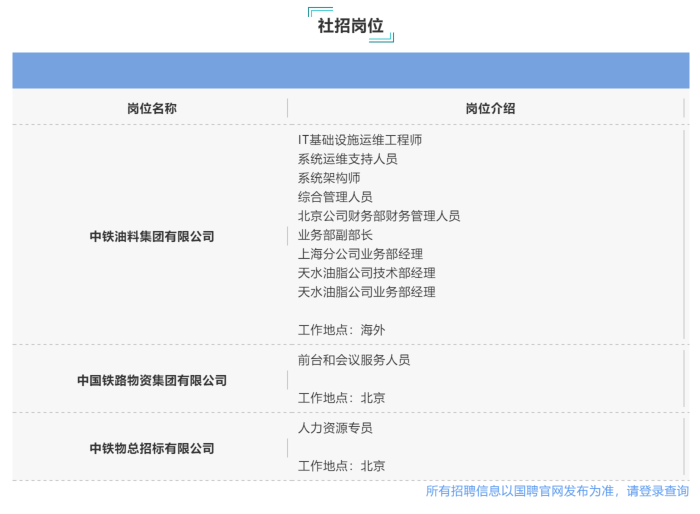Click IT基础设施运维工程师 position
Screen dimensions: 700x514
[x=360, y=140]
